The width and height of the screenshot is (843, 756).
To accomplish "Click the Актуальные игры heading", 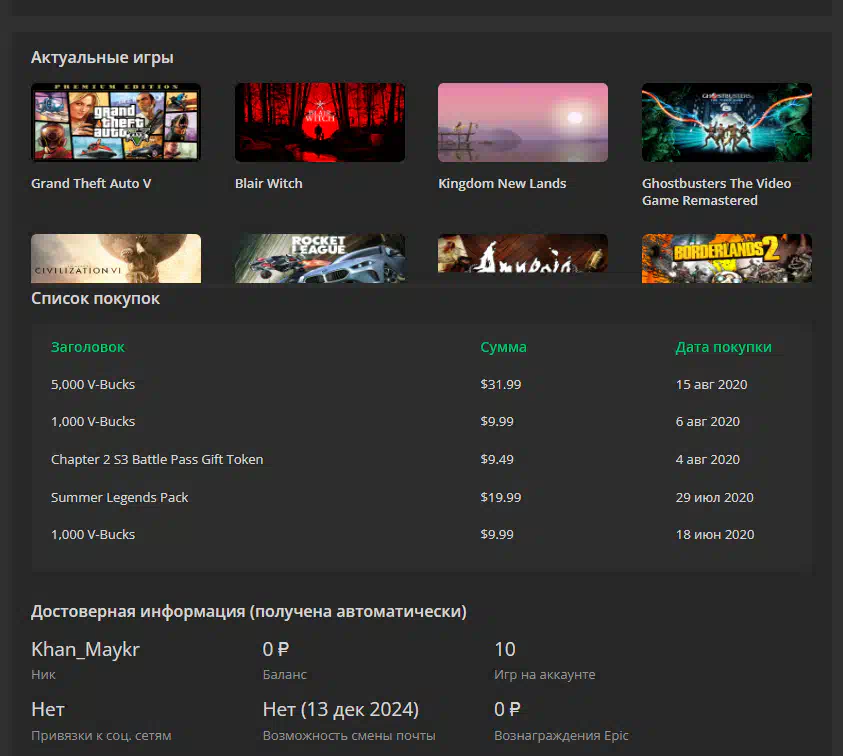I will pos(102,58).
